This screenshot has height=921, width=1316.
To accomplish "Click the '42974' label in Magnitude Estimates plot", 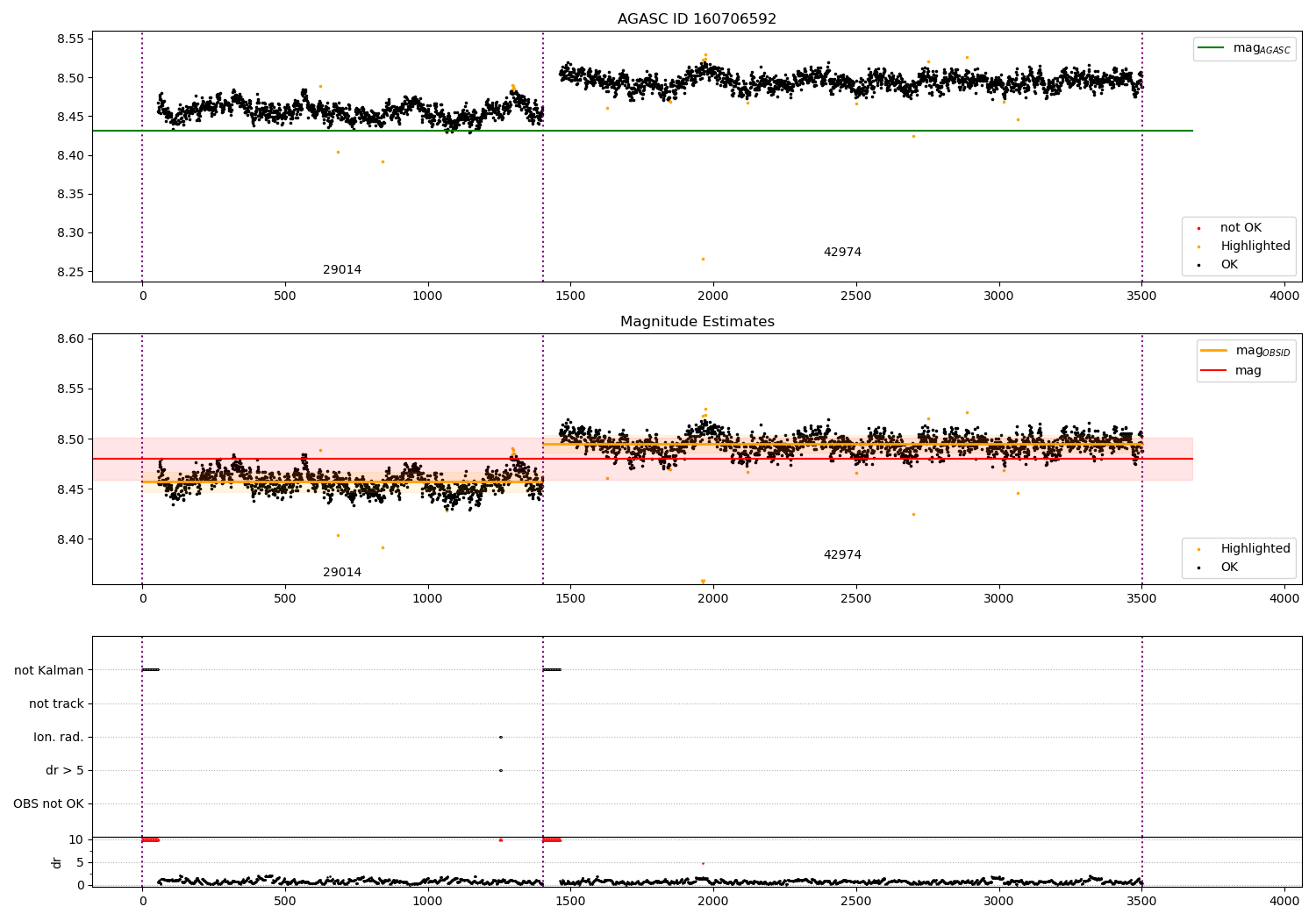I will point(842,555).
